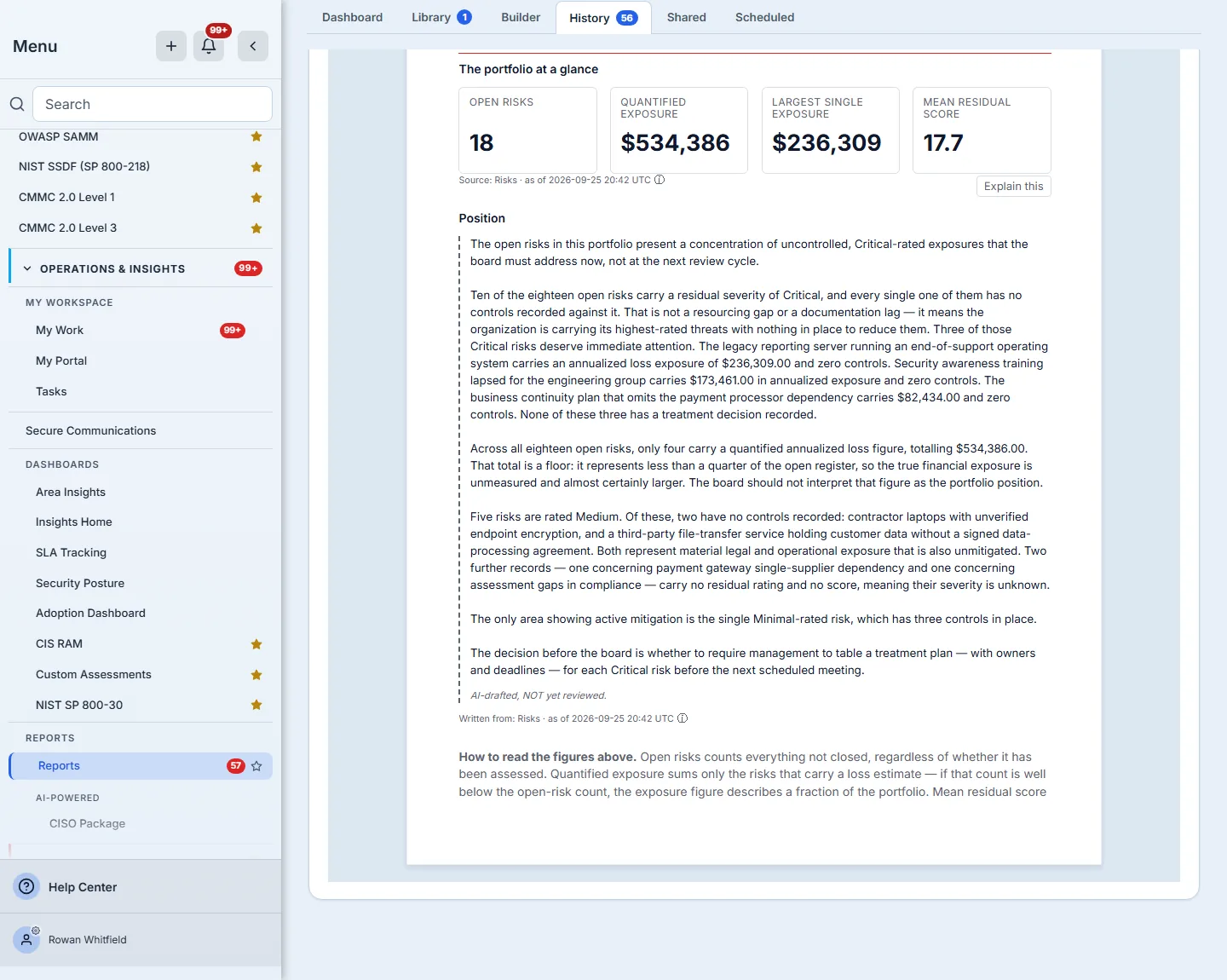Toggle star for CIS RAM
This screenshot has height=980, width=1227.
pos(256,644)
